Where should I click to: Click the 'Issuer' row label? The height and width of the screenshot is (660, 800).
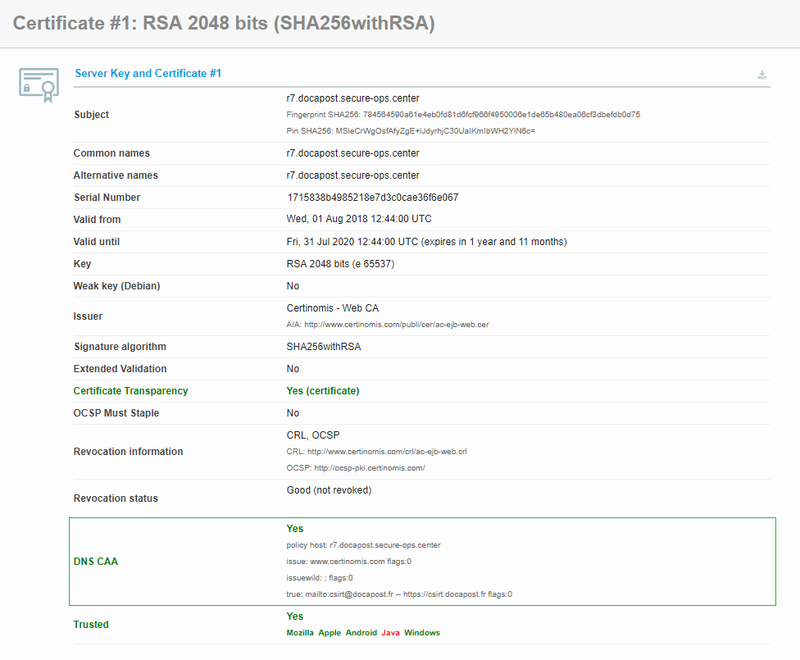point(88,316)
